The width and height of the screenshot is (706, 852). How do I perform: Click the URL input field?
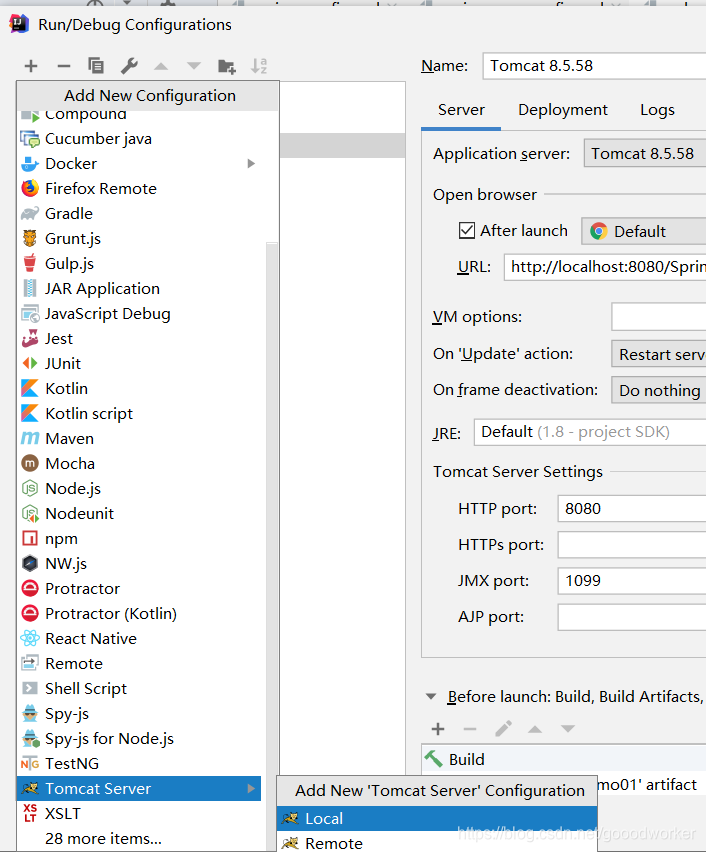click(605, 267)
